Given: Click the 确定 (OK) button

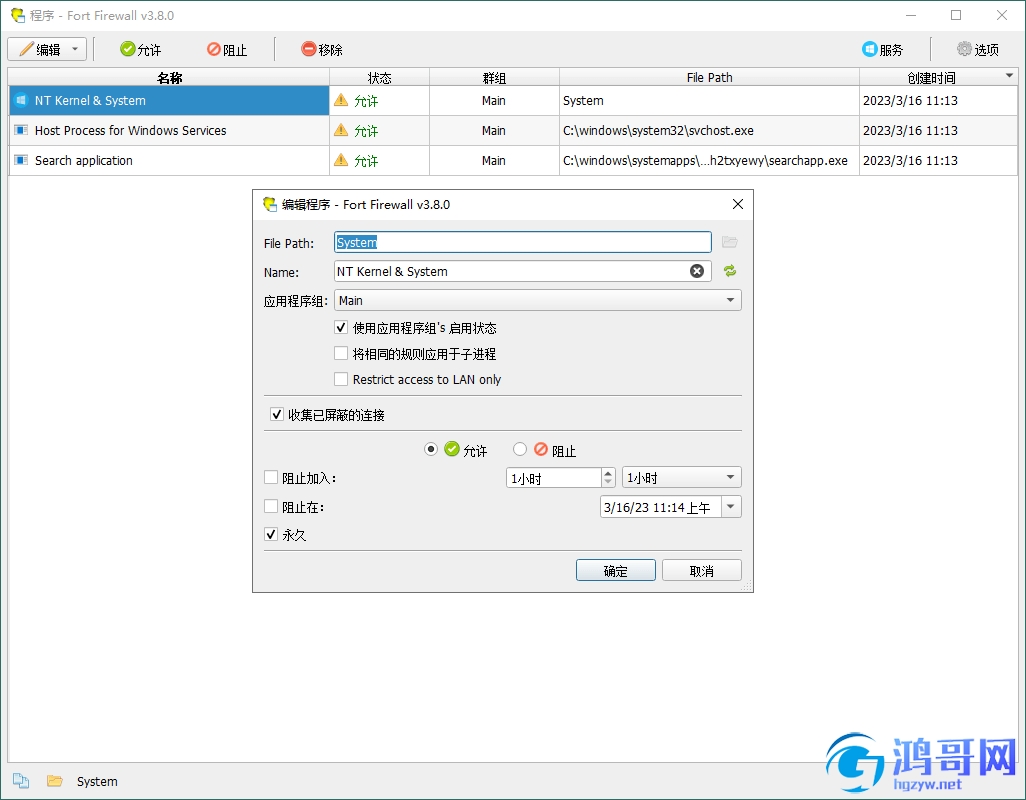Looking at the screenshot, I should 616,570.
